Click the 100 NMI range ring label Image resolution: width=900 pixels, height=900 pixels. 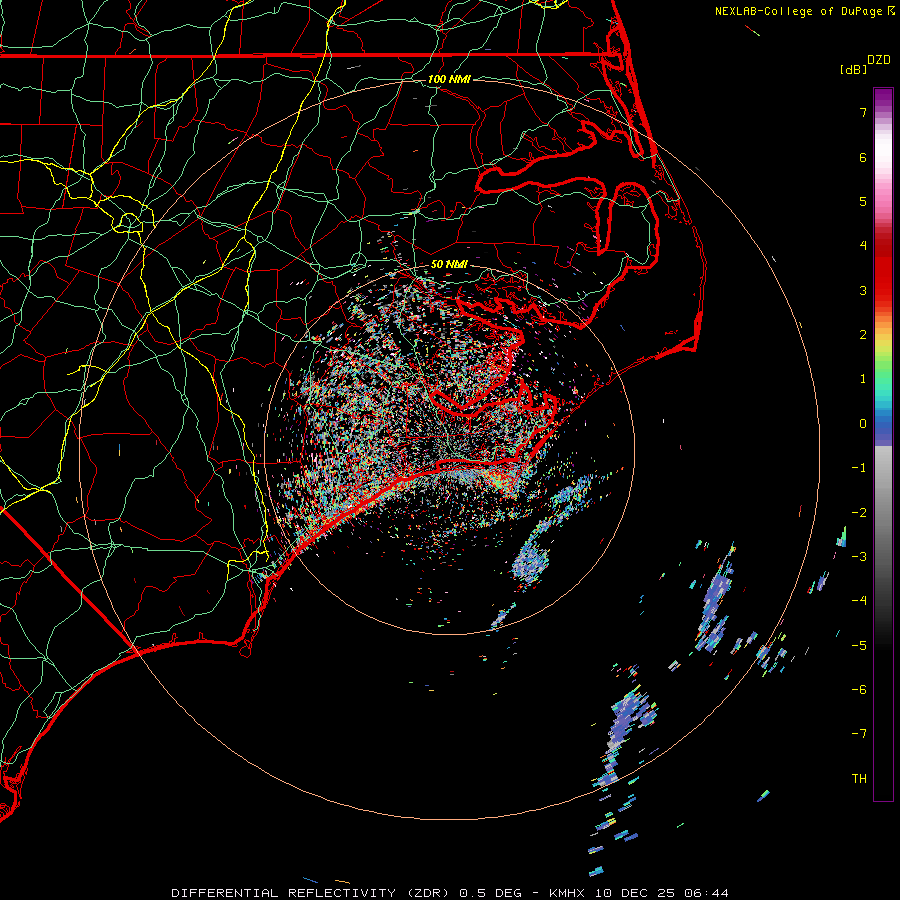click(x=449, y=79)
